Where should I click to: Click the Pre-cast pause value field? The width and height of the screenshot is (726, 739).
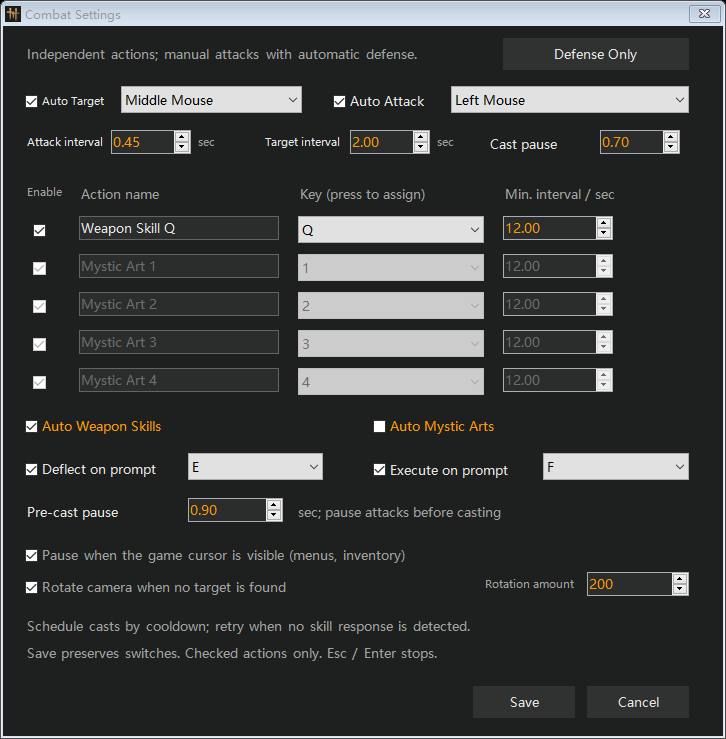[x=227, y=510]
